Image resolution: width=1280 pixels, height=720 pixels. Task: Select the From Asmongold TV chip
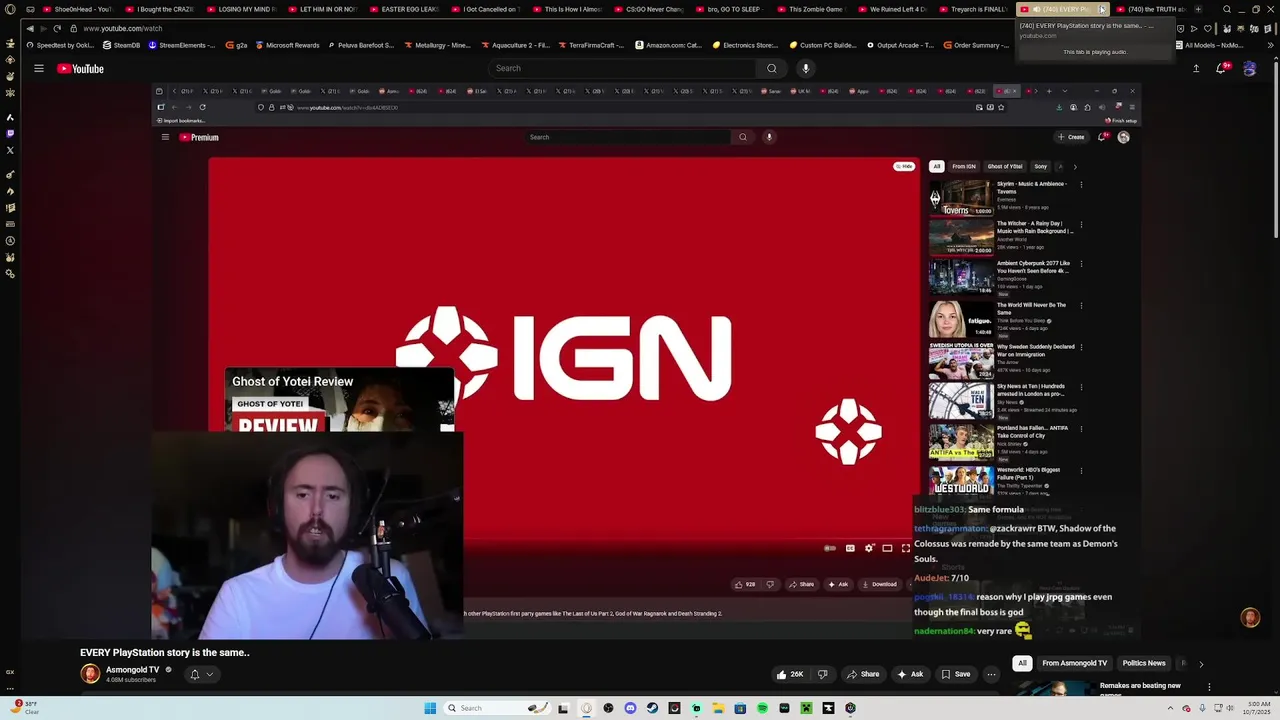(x=1074, y=663)
